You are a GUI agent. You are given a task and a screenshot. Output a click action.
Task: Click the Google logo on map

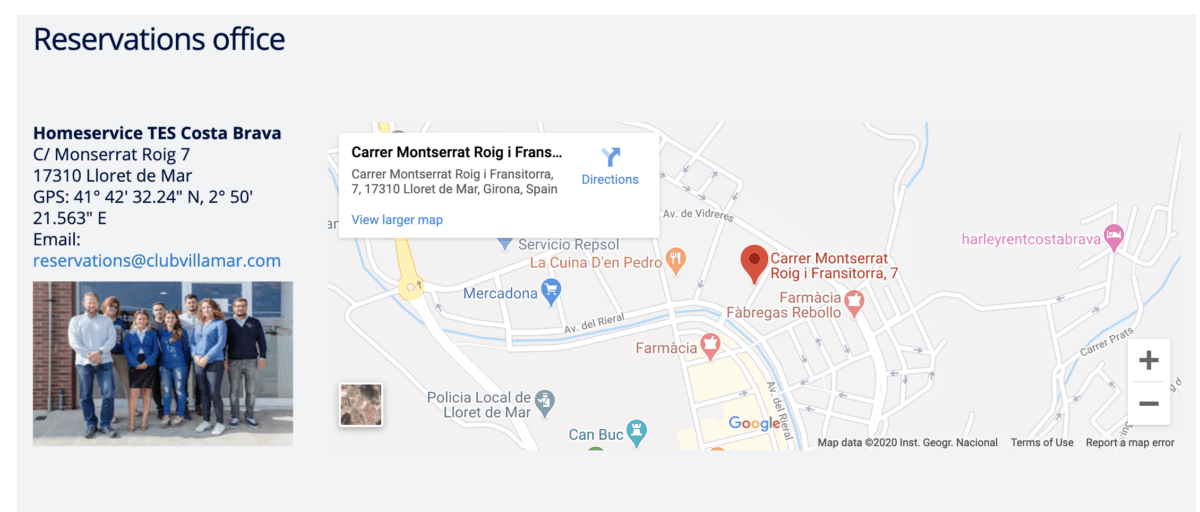[754, 423]
